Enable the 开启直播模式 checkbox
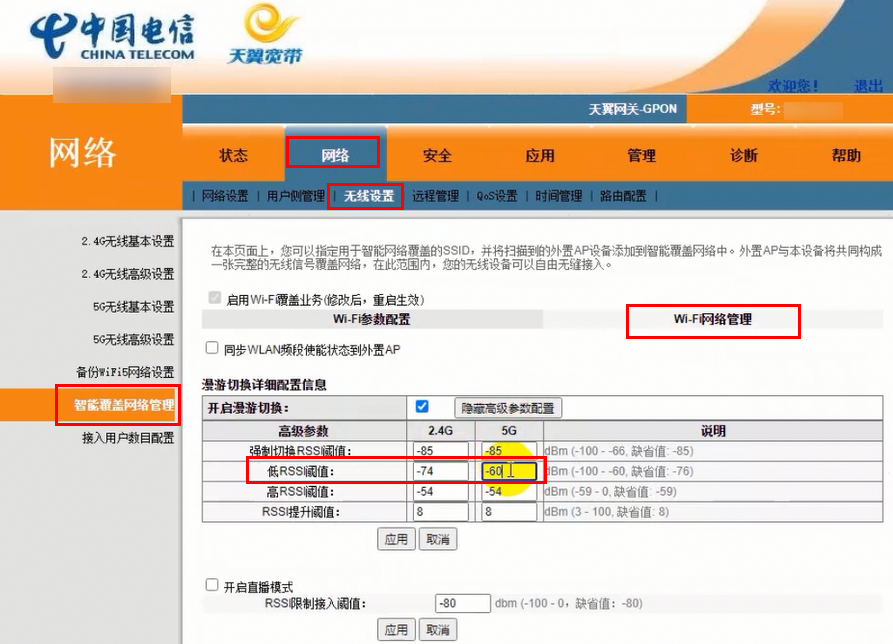893x644 pixels. pos(212,585)
